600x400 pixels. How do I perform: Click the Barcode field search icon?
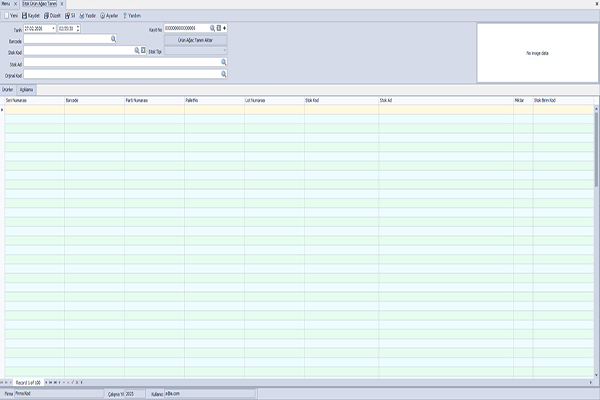point(113,39)
